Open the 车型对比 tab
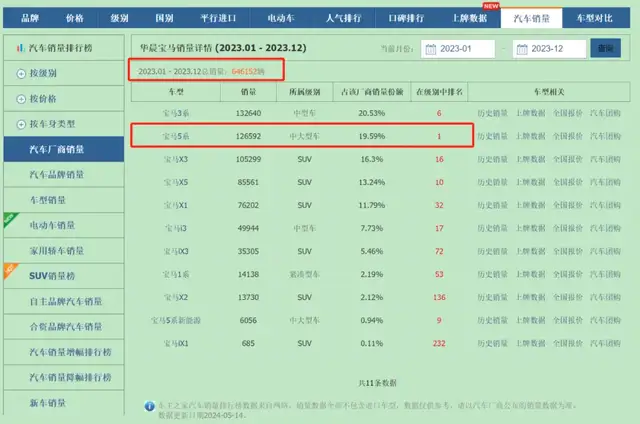The image size is (640, 424). click(x=595, y=18)
